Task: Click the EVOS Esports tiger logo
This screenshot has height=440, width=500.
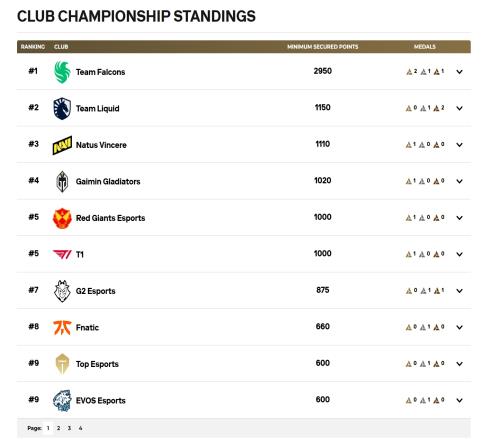Action: click(62, 400)
